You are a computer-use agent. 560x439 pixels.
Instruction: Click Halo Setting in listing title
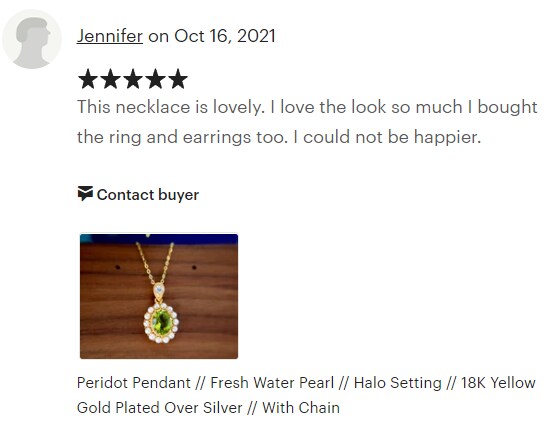click(398, 383)
